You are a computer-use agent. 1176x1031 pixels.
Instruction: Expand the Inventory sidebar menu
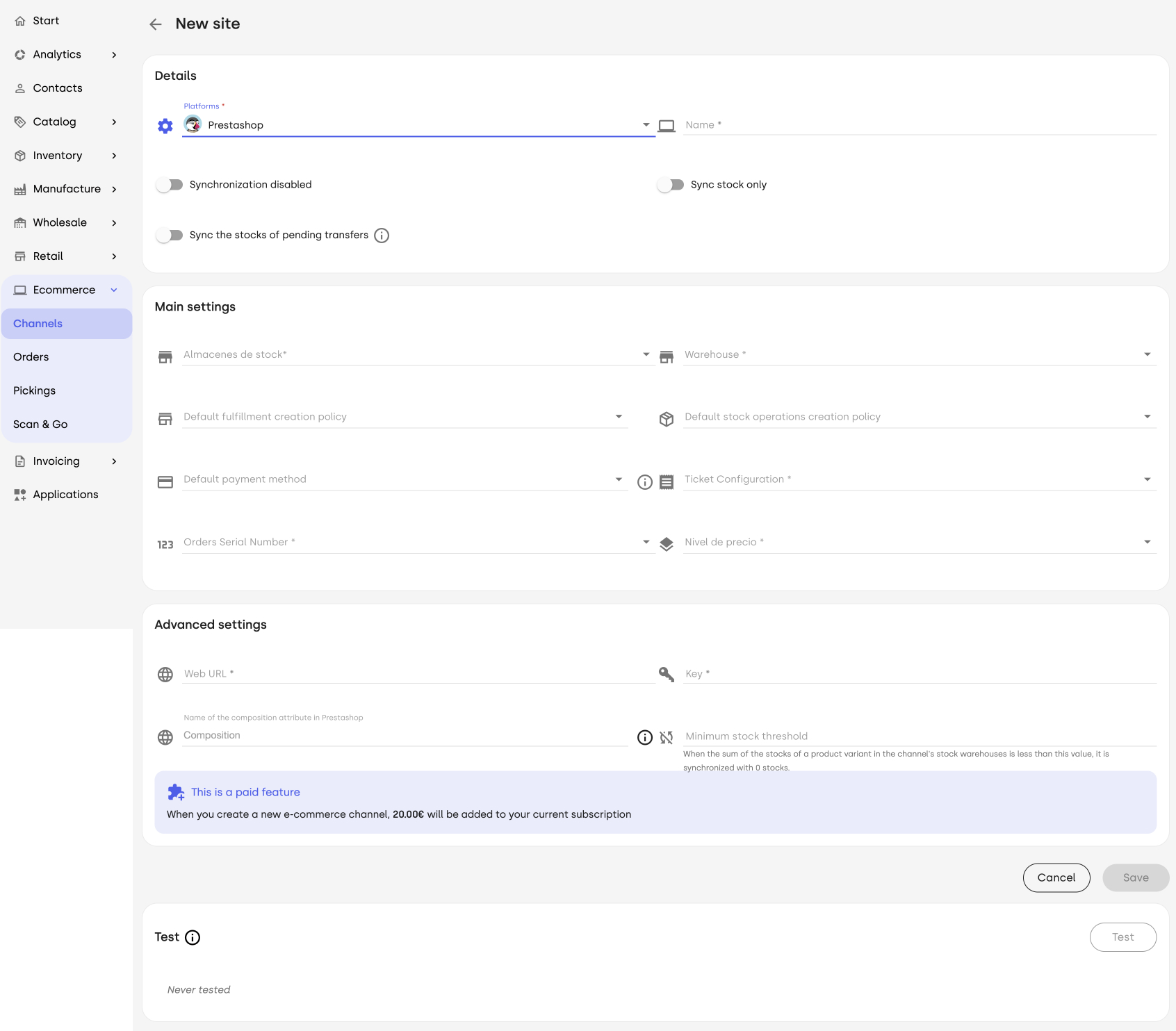pos(67,156)
